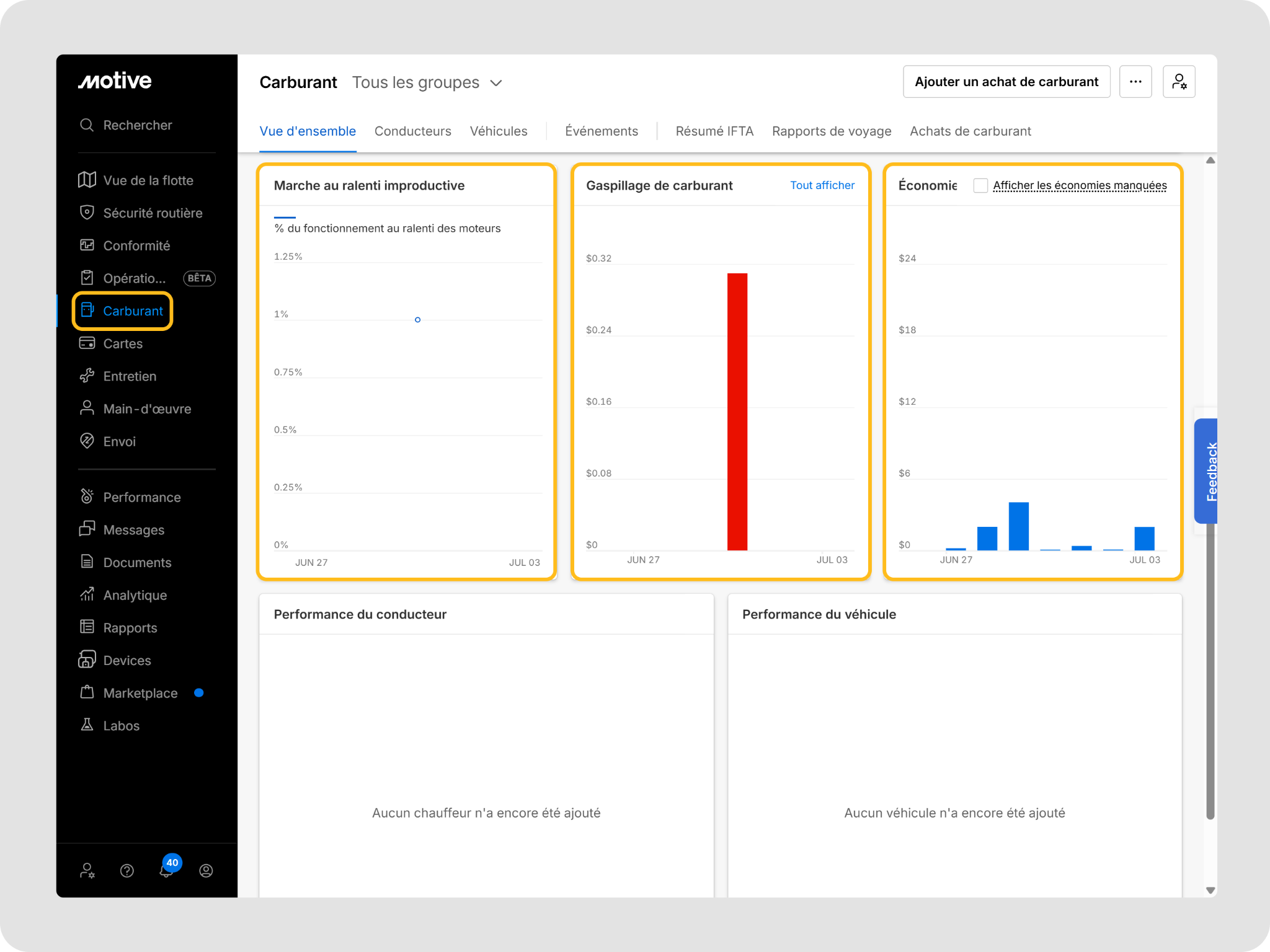The image size is (1270, 952).
Task: Switch to Résumé IFTA tab
Action: coord(714,131)
